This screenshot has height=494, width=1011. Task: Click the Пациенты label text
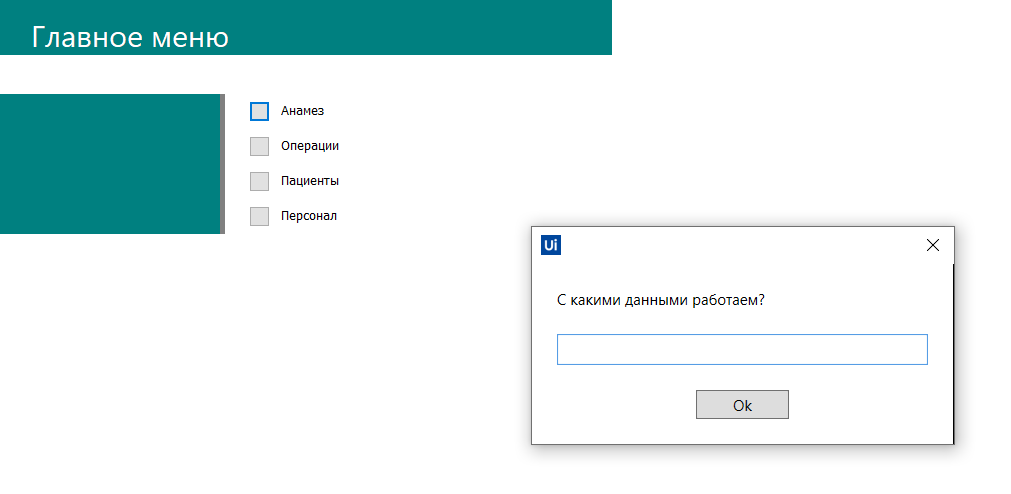[310, 181]
